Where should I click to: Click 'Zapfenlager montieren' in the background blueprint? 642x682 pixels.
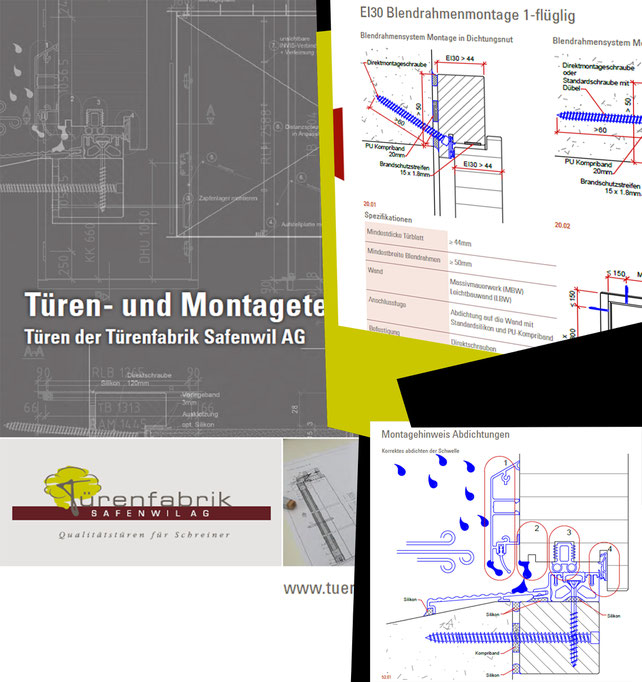(x=228, y=198)
